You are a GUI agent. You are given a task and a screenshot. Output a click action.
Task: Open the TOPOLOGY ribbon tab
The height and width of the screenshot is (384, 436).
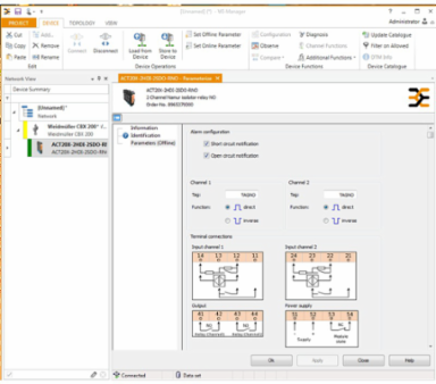(82, 23)
